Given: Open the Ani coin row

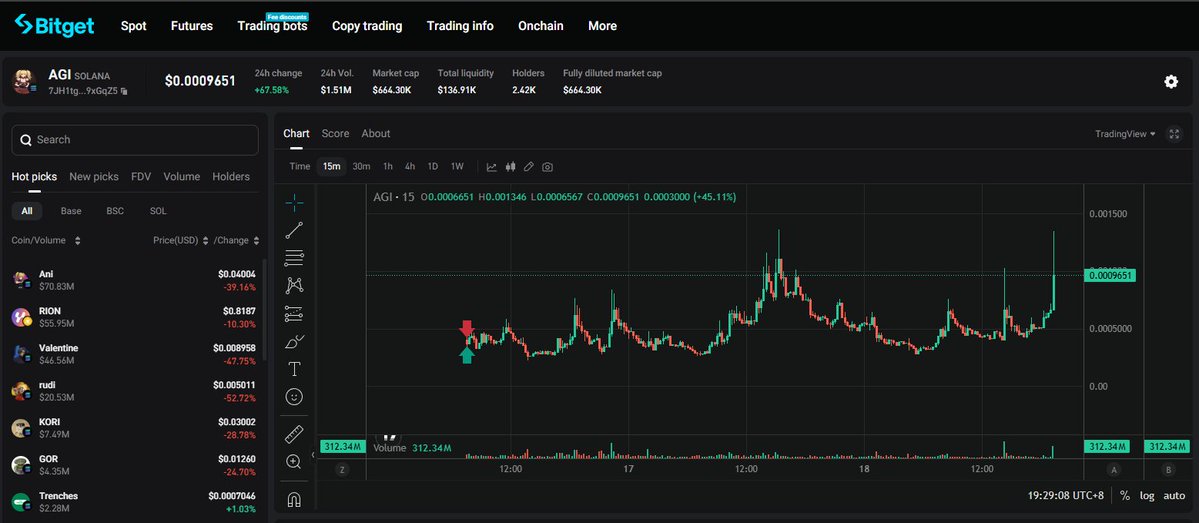Looking at the screenshot, I should [135, 280].
